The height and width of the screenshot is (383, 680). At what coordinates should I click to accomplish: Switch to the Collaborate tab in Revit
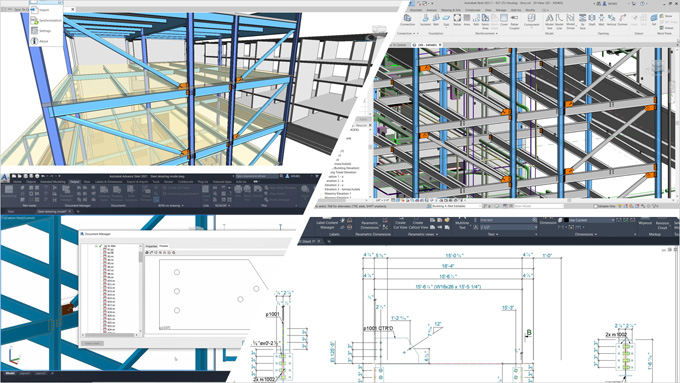tap(472, 10)
